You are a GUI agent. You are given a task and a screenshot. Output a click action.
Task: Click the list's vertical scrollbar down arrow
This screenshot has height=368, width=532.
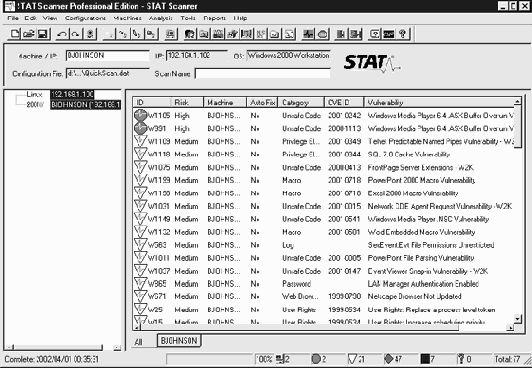tap(517, 318)
